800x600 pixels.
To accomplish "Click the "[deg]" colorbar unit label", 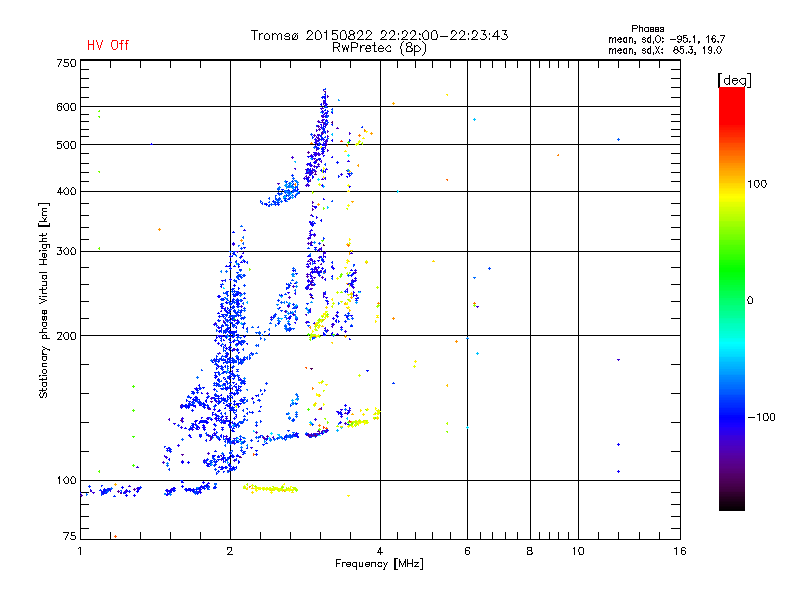I will click(734, 80).
